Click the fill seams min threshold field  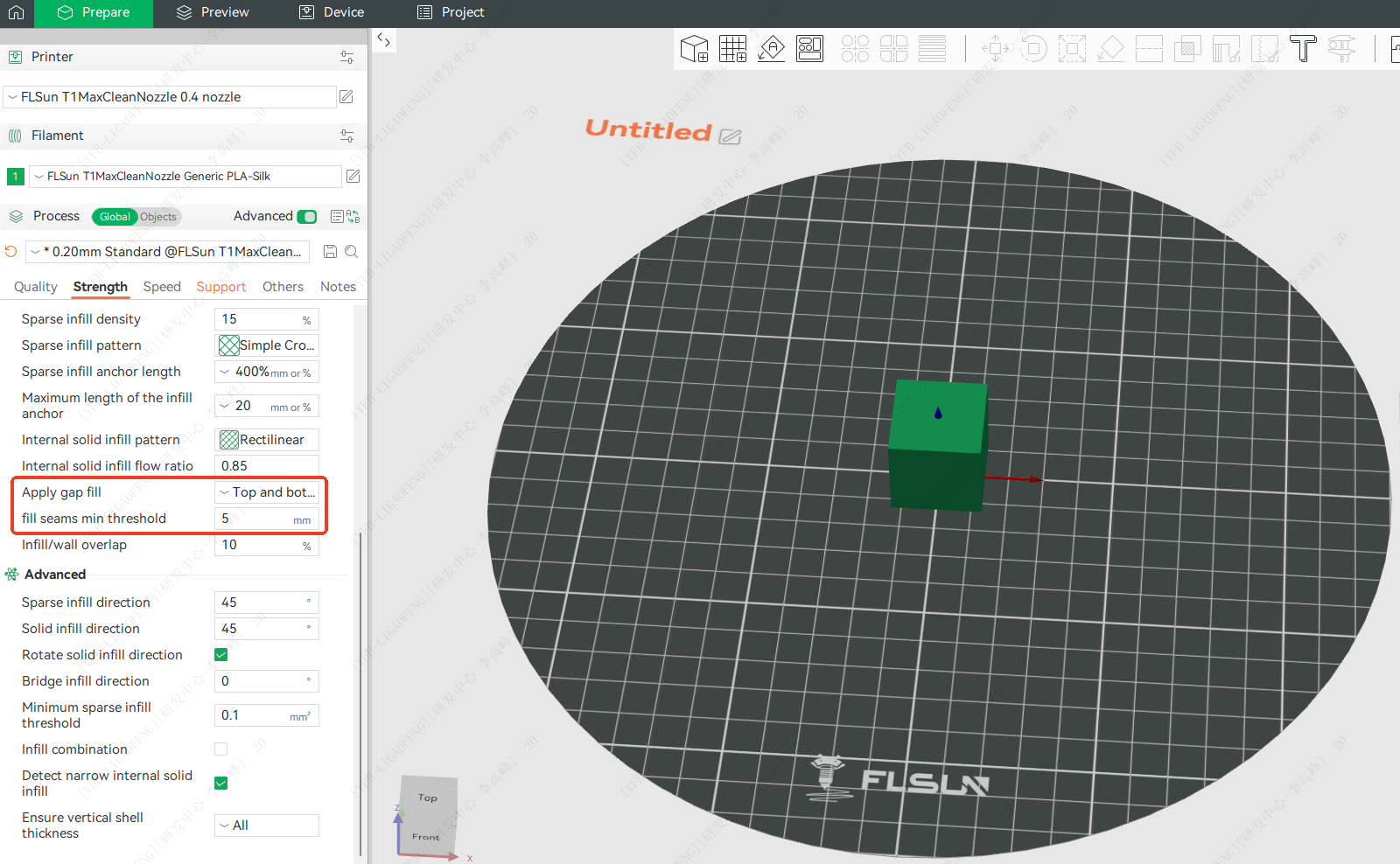coord(267,519)
